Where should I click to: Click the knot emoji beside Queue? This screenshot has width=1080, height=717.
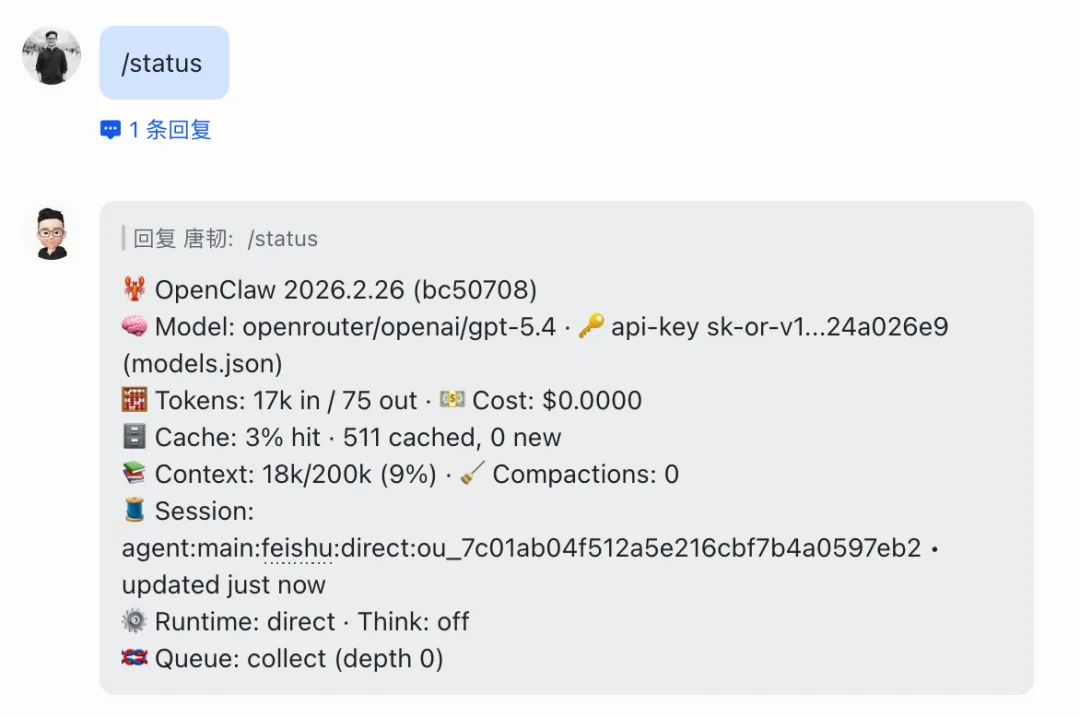tap(134, 658)
